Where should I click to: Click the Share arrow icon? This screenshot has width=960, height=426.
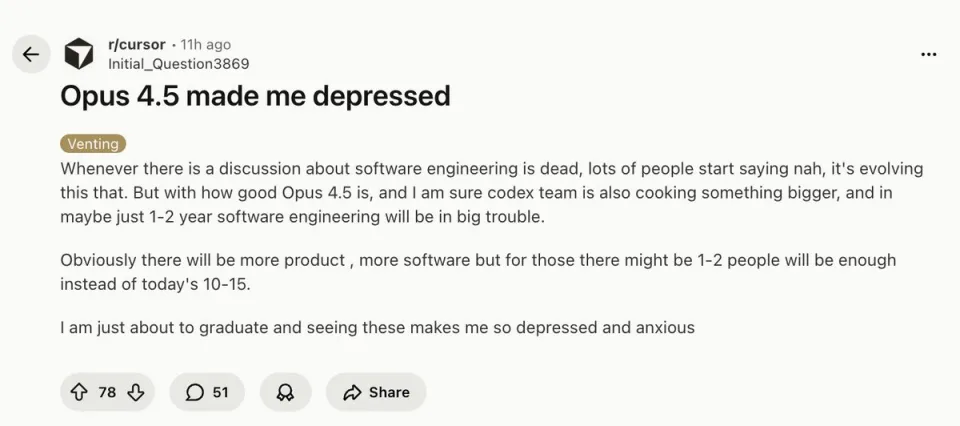(x=351, y=392)
